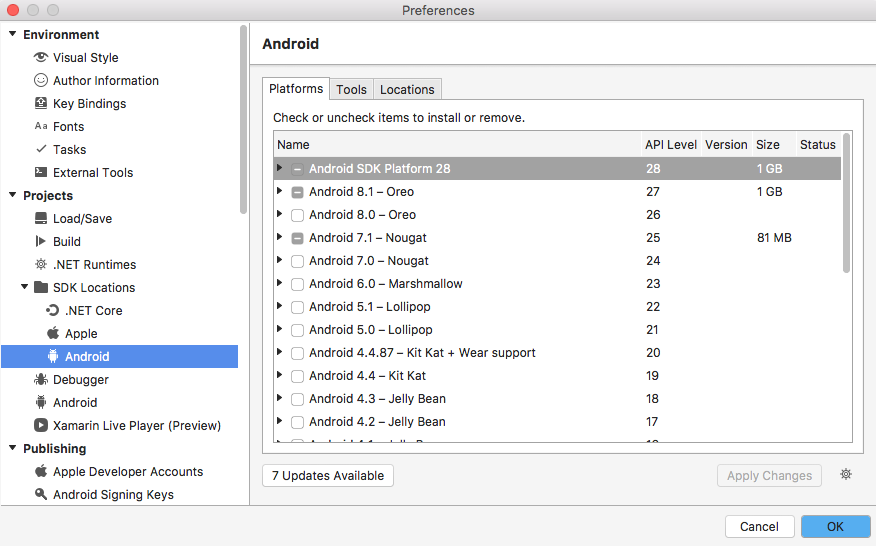This screenshot has height=546, width=876.
Task: Toggle the Android 8.1 – Oreo checkbox
Action: (297, 192)
